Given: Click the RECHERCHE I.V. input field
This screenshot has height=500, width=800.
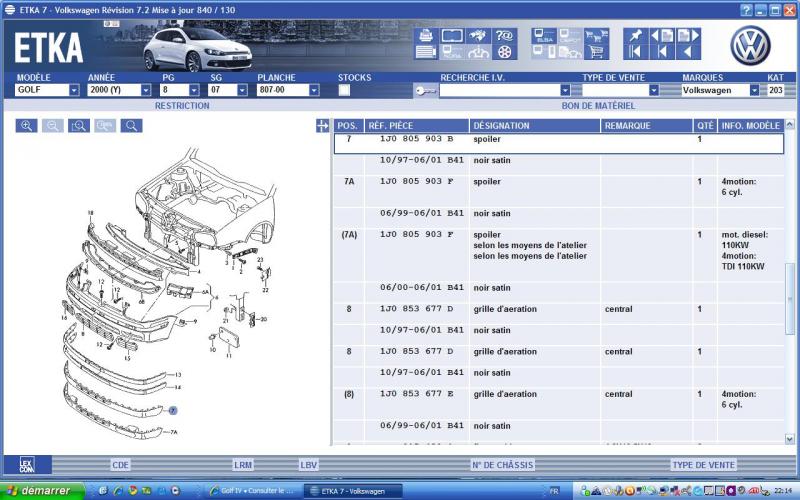Looking at the screenshot, I should [499, 90].
